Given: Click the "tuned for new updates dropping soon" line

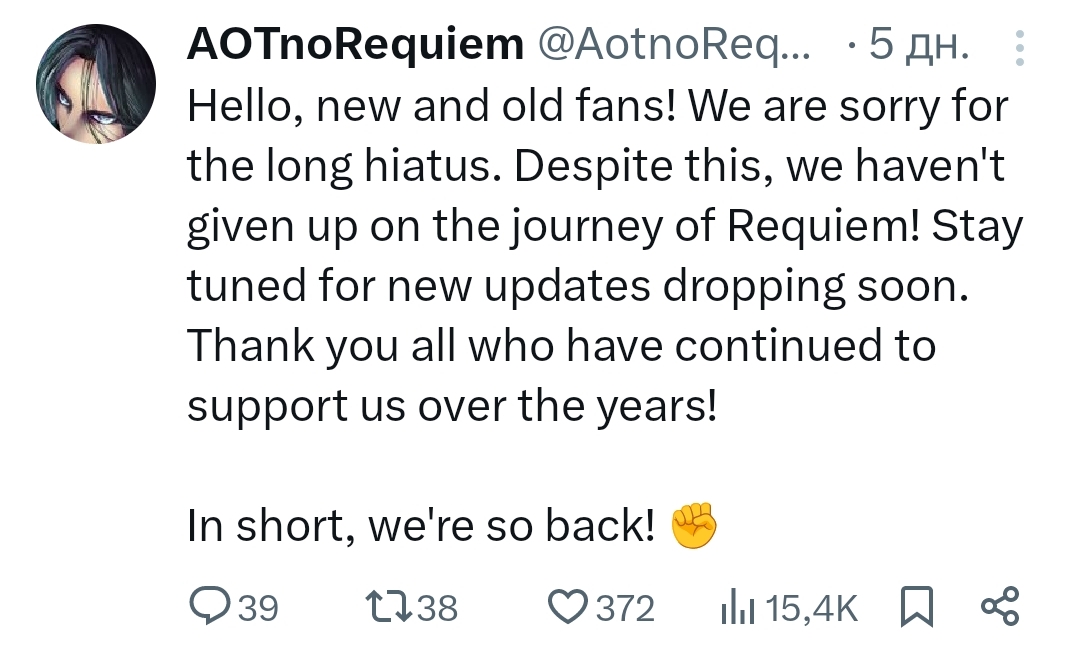Looking at the screenshot, I should (x=578, y=287).
